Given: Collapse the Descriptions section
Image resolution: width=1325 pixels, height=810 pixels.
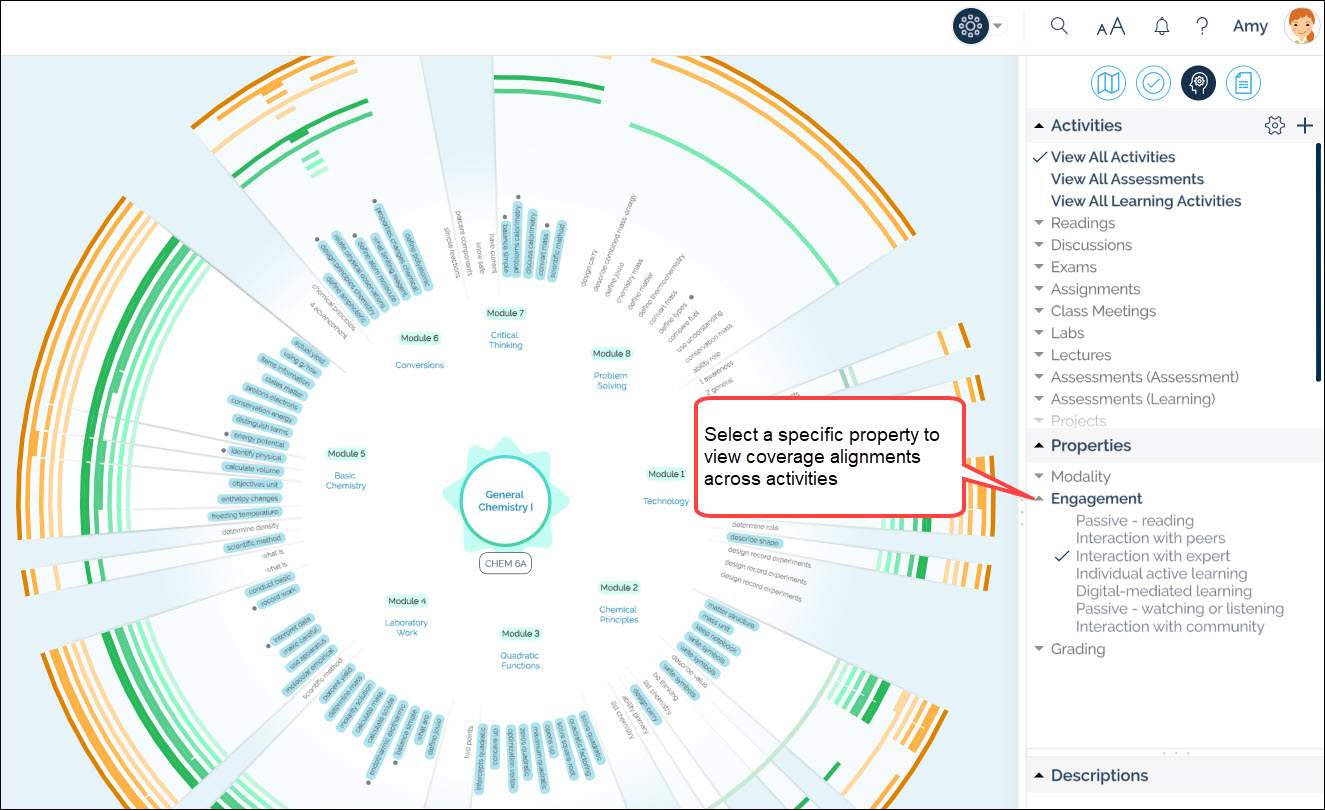Looking at the screenshot, I should pos(1040,775).
